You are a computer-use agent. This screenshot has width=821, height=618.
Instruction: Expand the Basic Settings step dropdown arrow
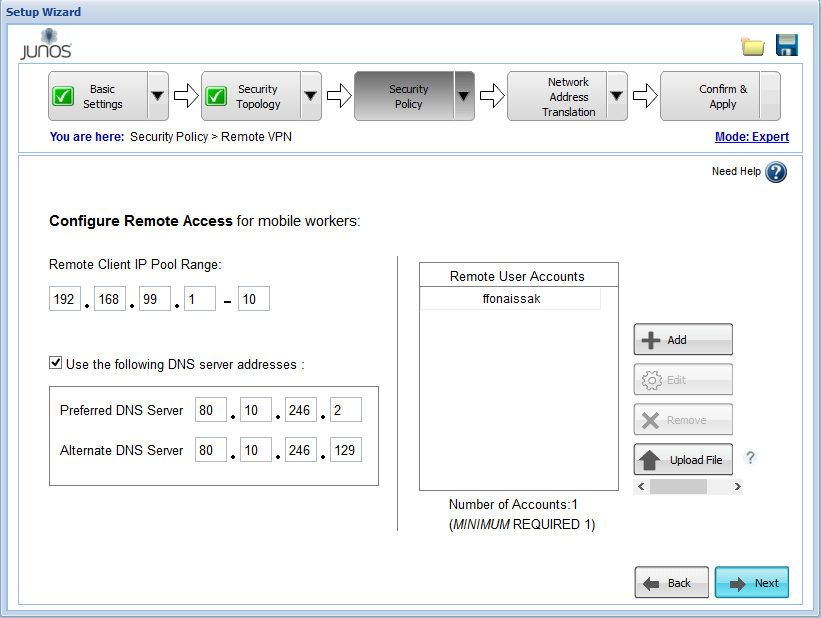158,96
